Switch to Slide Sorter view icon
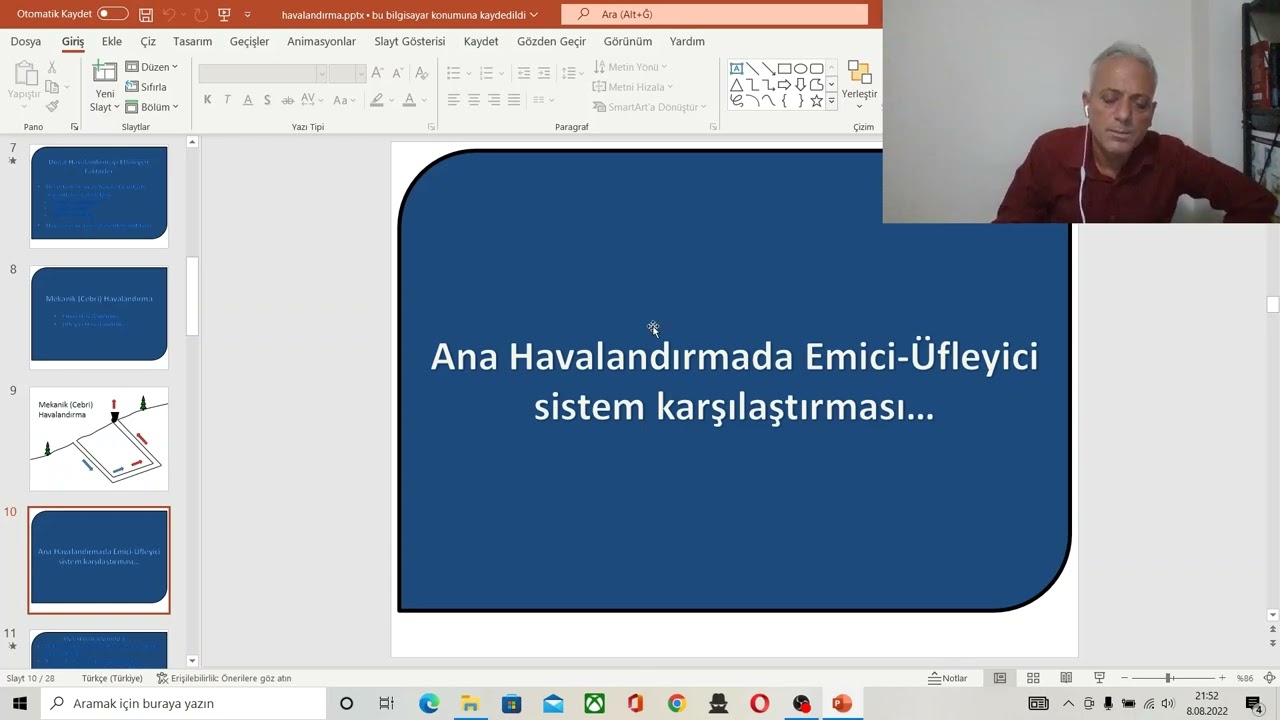 [1033, 678]
